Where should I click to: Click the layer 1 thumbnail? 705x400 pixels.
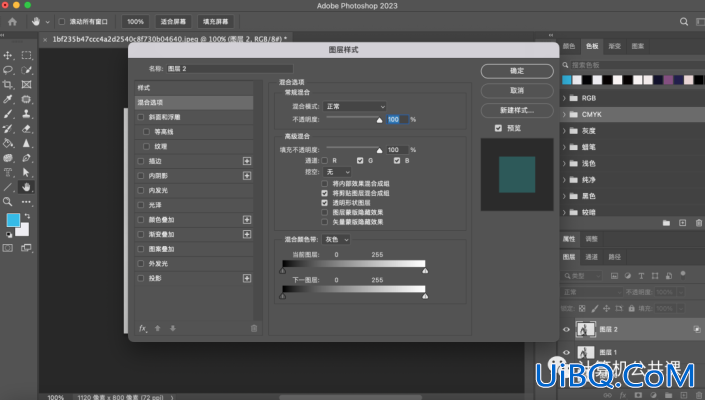tap(585, 352)
